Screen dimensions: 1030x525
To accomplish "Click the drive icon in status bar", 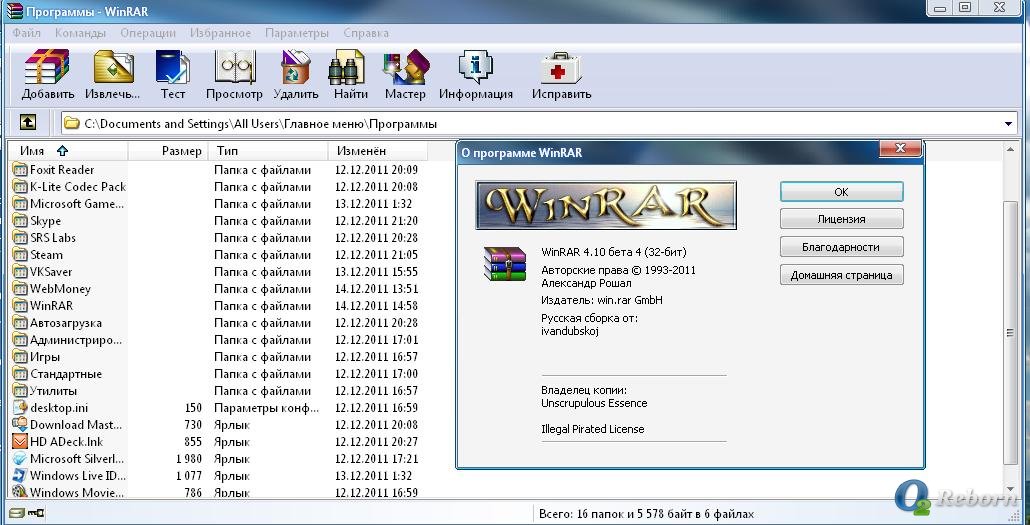I will 17,513.
